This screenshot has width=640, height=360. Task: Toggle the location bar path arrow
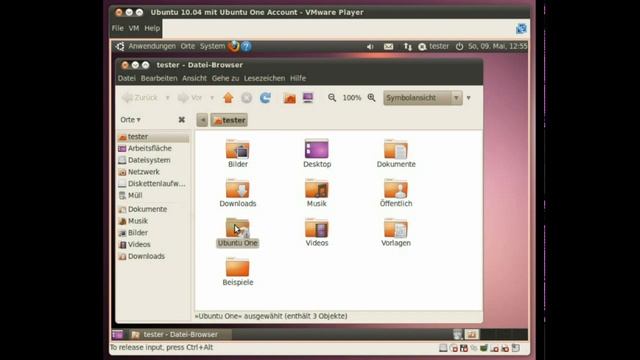click(202, 120)
